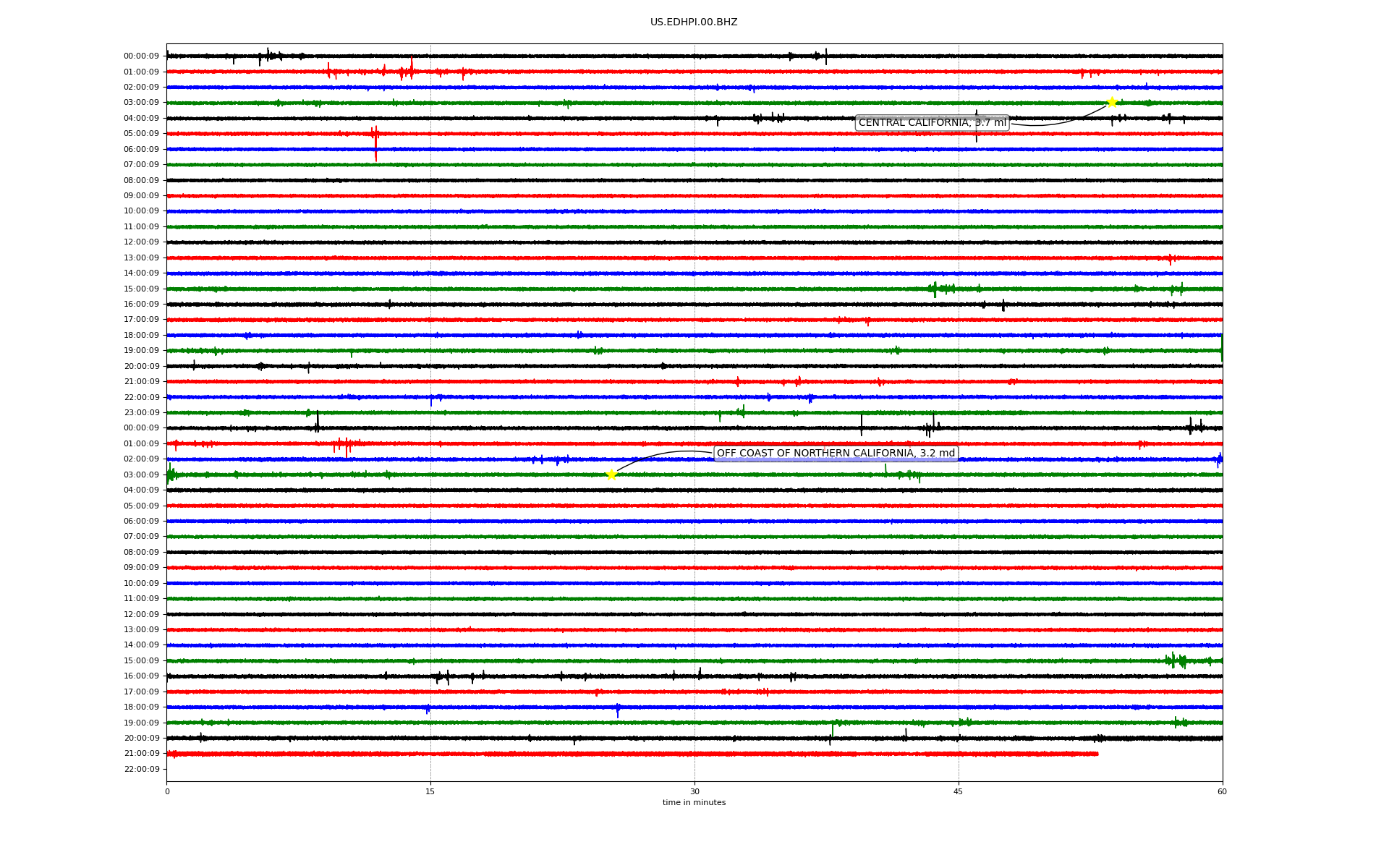Click the yellow star near Central California label

point(1112,102)
